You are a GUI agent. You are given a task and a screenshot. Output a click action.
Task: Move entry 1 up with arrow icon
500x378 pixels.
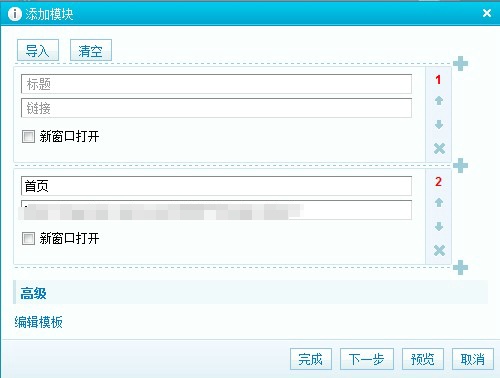[439, 100]
